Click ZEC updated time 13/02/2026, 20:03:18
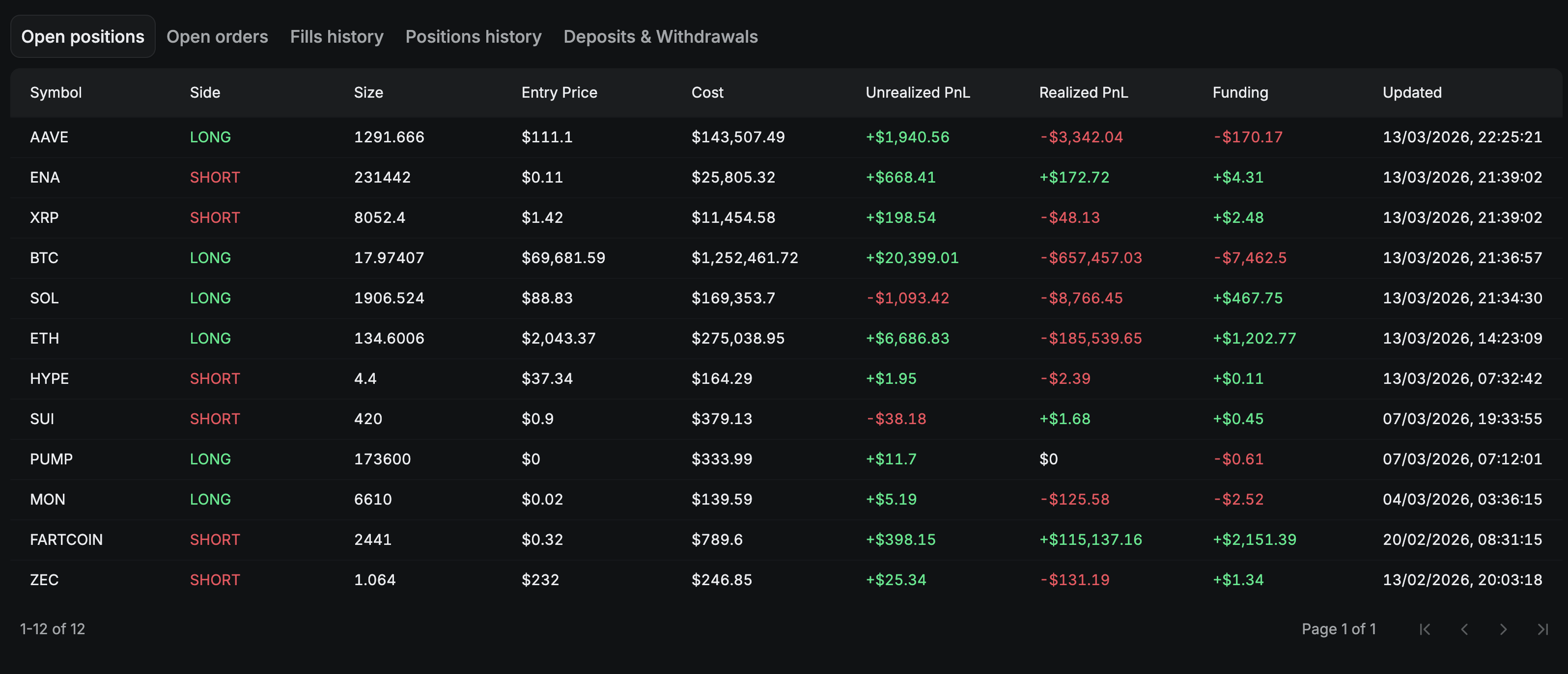Viewport: 1568px width, 674px height. pos(1463,580)
